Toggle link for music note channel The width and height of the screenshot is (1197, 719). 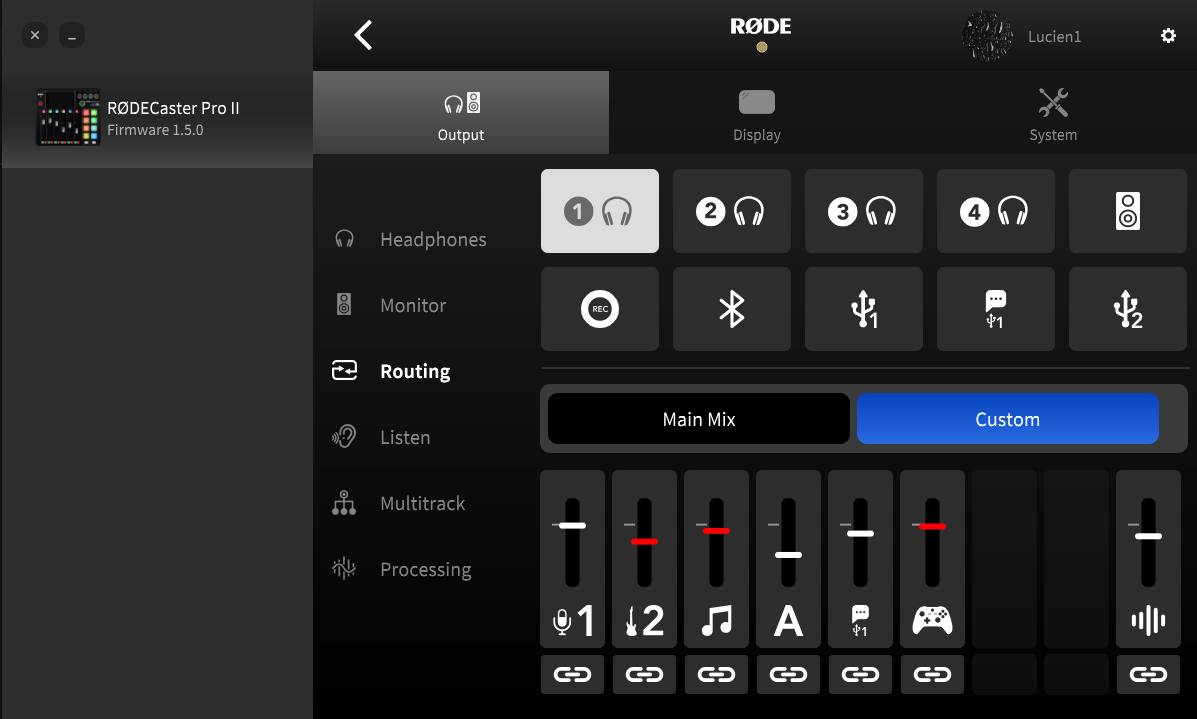(716, 674)
